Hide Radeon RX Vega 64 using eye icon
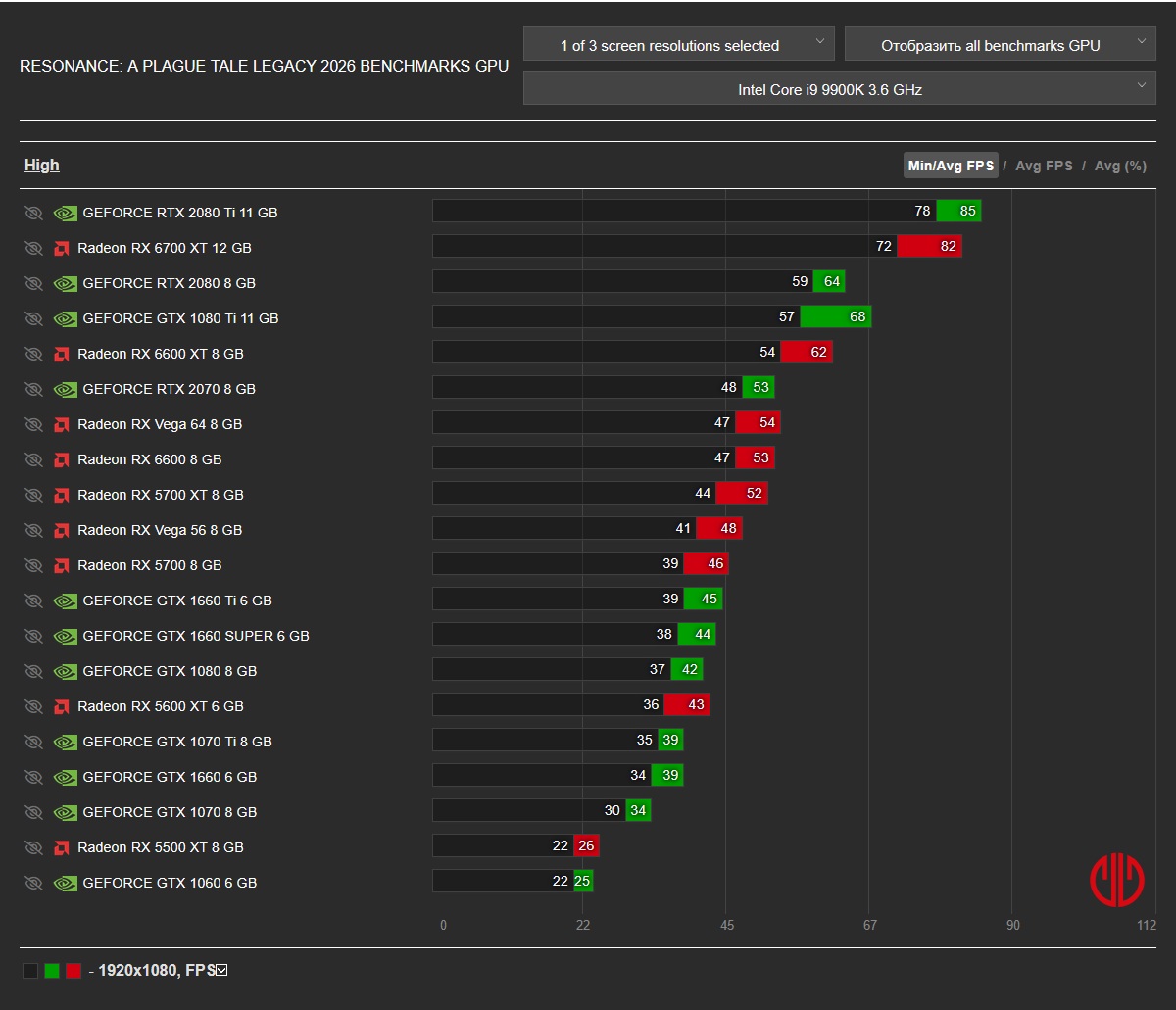The height and width of the screenshot is (1010, 1176). (33, 424)
